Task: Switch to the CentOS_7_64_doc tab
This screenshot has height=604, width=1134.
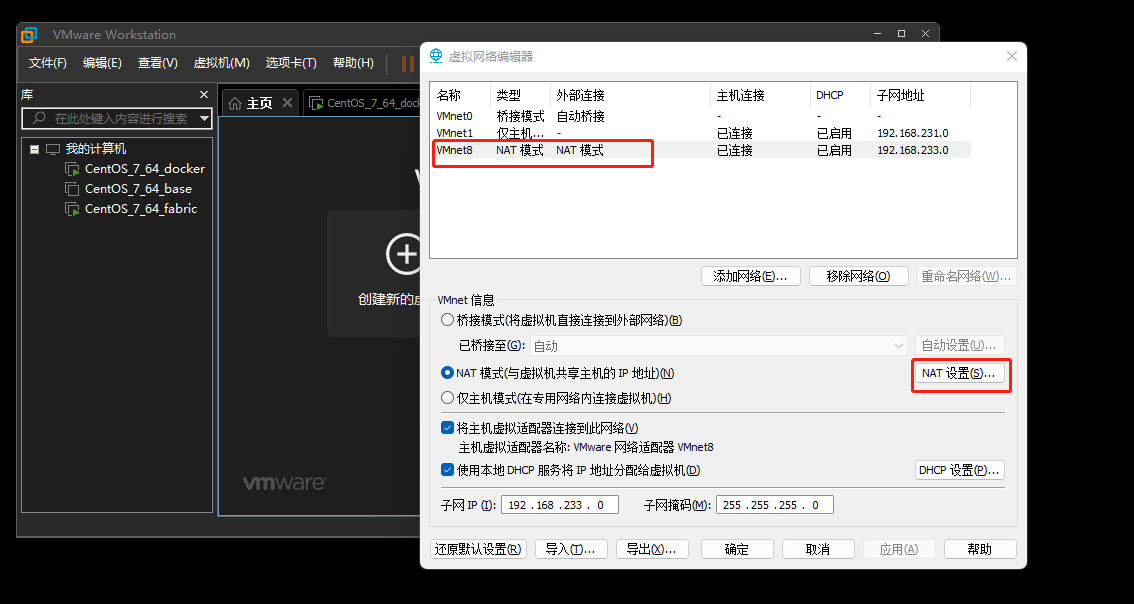Action: (x=362, y=103)
